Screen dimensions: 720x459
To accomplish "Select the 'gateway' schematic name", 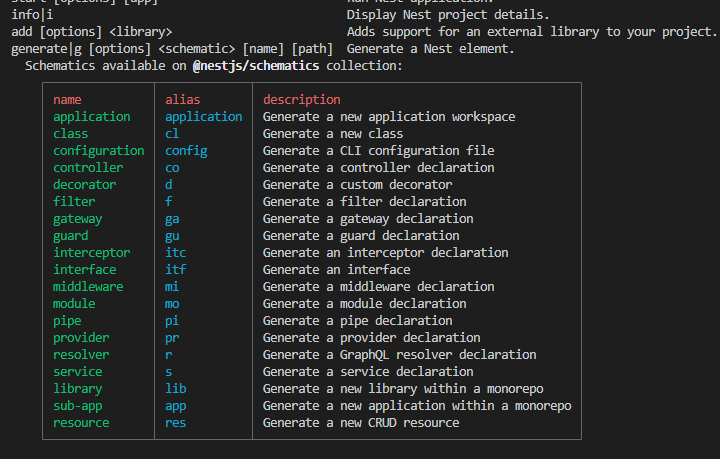I will [78, 219].
